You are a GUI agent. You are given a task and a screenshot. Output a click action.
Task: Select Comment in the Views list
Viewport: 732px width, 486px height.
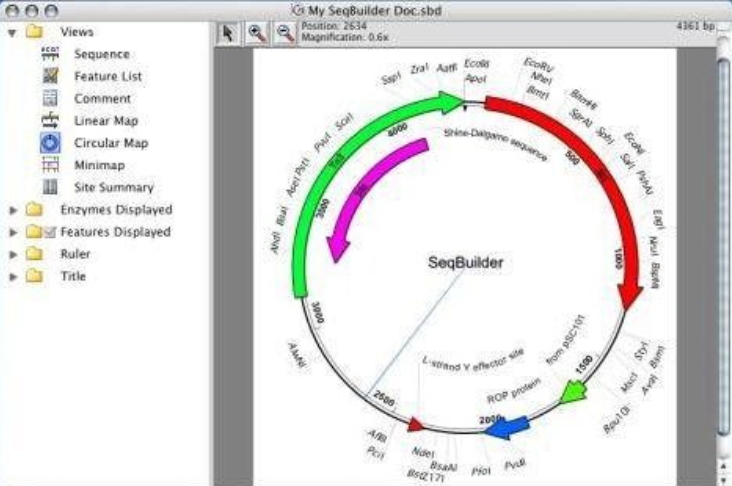[102, 99]
